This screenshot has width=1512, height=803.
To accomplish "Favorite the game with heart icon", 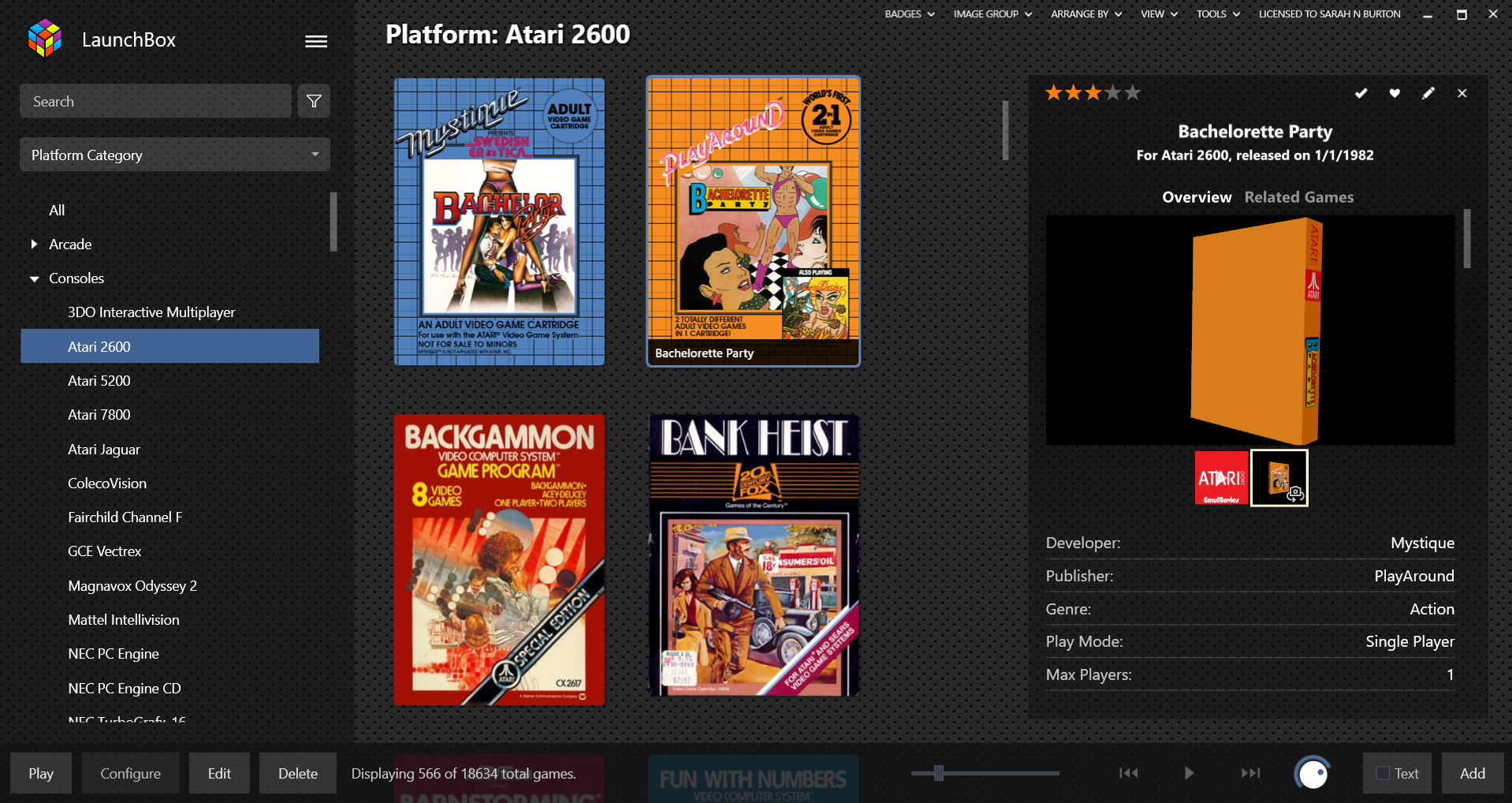I will click(x=1395, y=93).
